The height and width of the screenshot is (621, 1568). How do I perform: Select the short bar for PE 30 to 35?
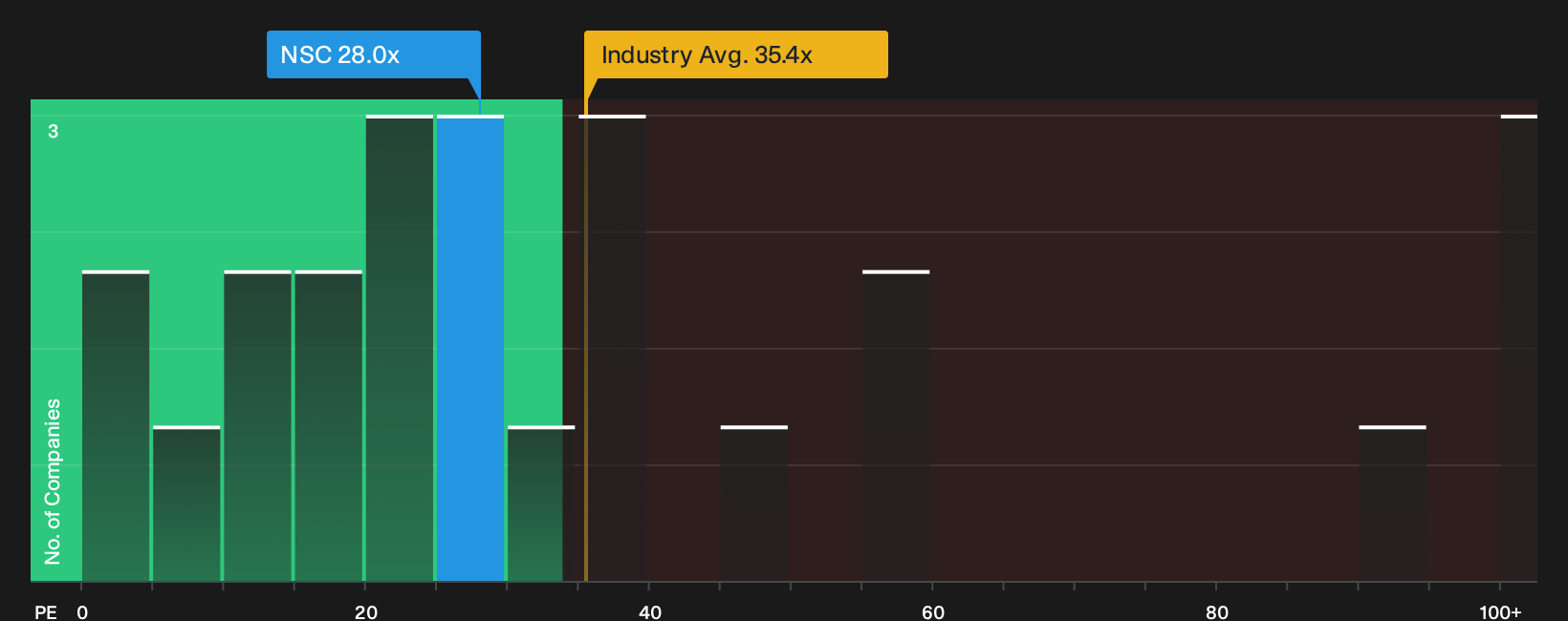pyautogui.click(x=541, y=503)
